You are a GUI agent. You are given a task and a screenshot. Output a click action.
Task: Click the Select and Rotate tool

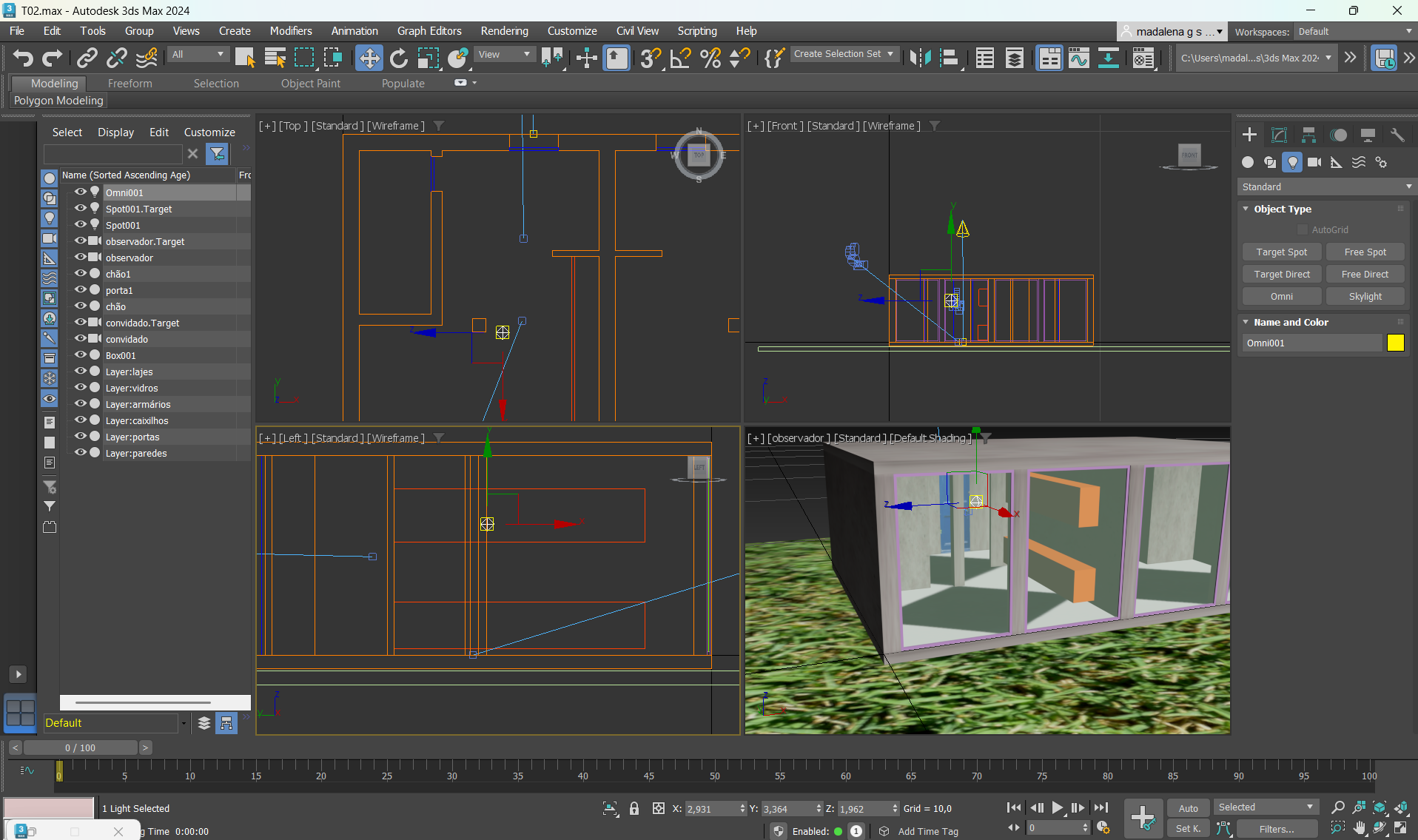click(x=399, y=58)
